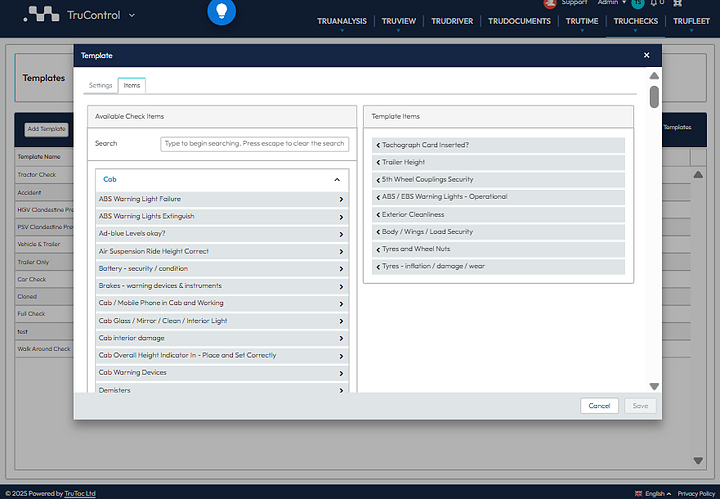Click the Cancel button
The width and height of the screenshot is (720, 499).
coord(599,406)
